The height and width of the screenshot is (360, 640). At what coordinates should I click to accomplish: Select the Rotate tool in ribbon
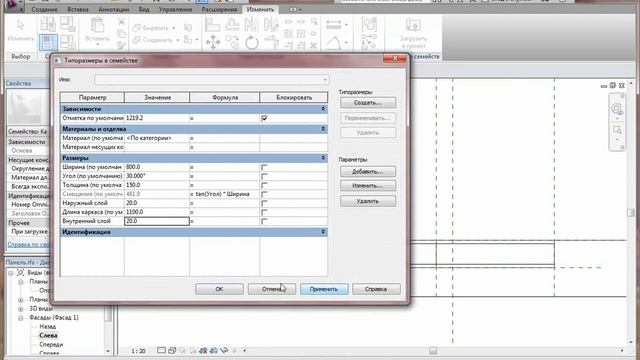click(251, 42)
